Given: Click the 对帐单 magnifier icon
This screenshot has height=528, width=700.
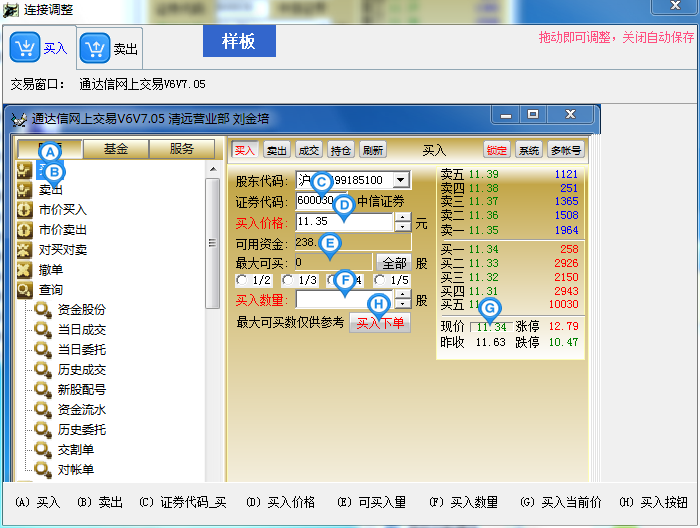Looking at the screenshot, I should tap(43, 470).
